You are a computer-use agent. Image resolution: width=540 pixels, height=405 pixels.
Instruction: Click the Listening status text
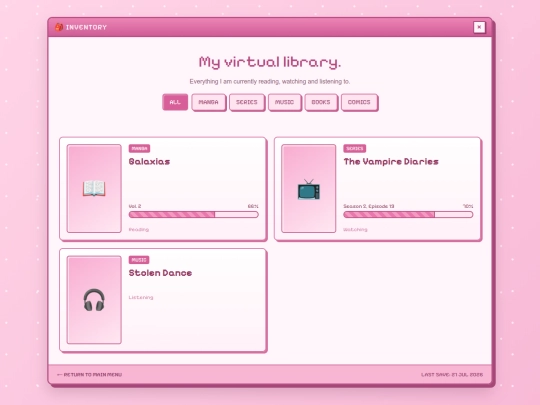(x=141, y=297)
